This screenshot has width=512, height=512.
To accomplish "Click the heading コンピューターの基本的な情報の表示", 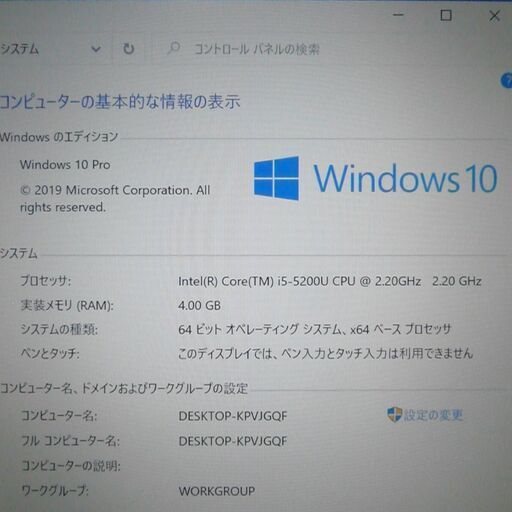I will click(120, 102).
